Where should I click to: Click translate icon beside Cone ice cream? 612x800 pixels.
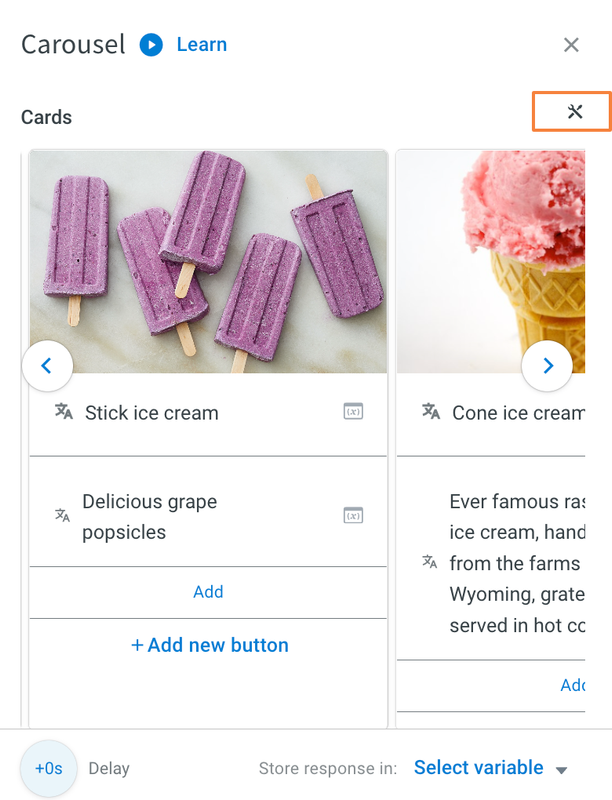point(431,411)
